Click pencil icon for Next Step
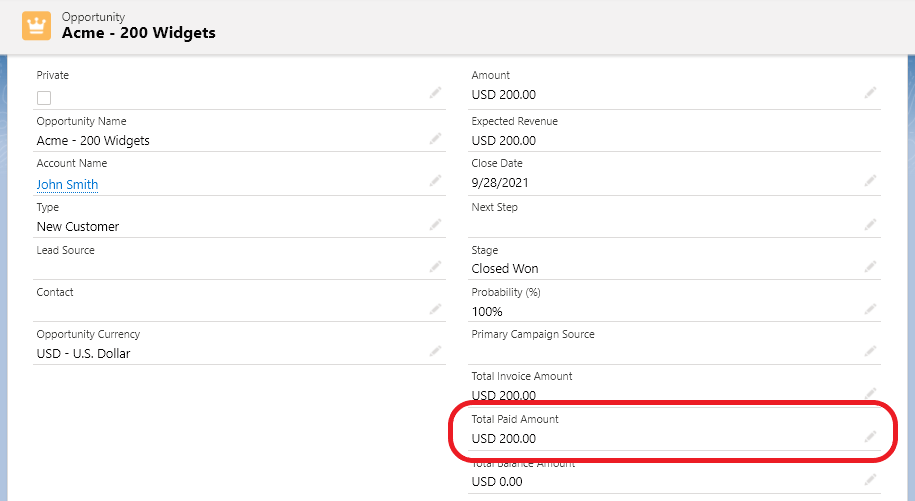This screenshot has height=501, width=915. point(871,224)
